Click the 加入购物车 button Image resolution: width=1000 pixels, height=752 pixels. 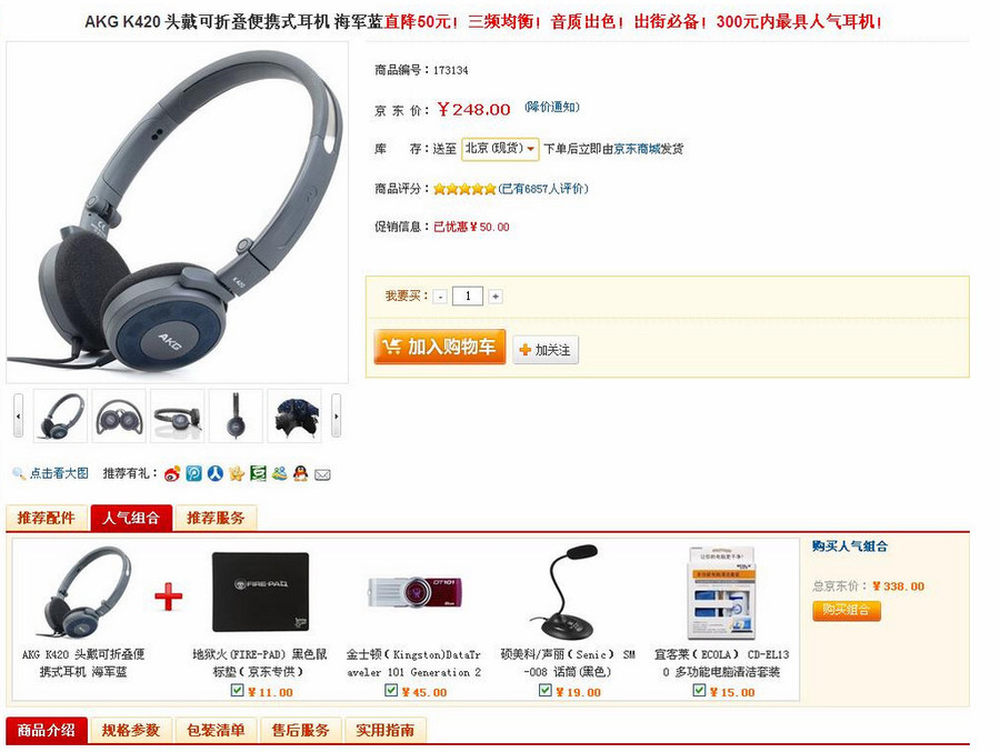(440, 347)
